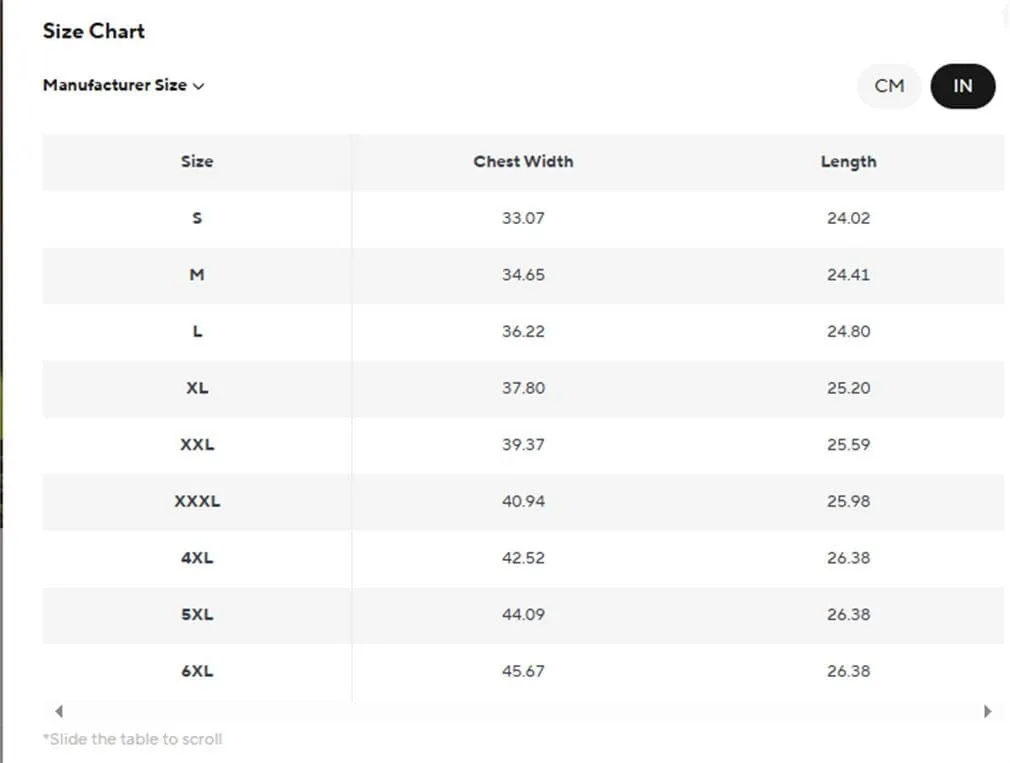Click the 25.59 length value for XXL

point(848,445)
